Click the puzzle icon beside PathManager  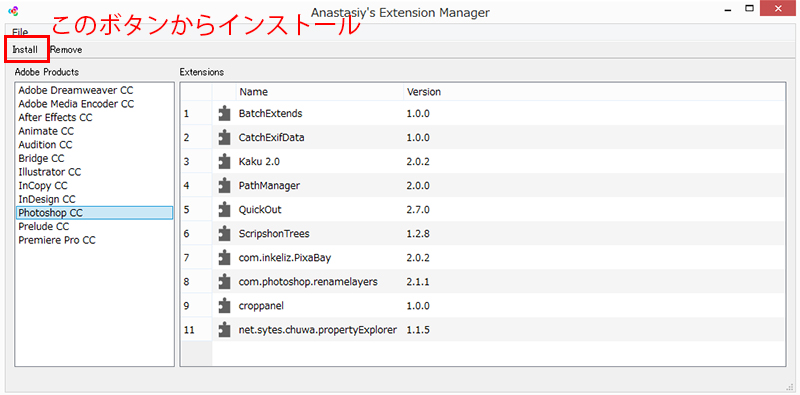point(224,186)
